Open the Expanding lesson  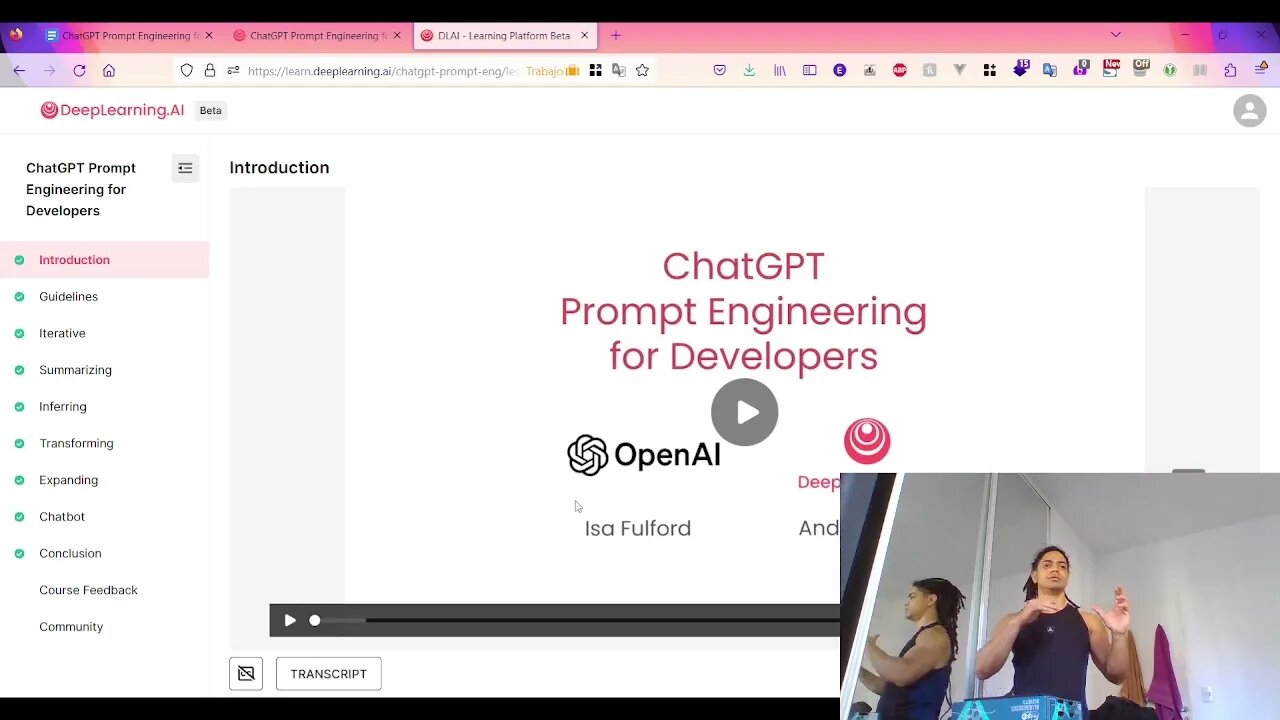(104, 480)
